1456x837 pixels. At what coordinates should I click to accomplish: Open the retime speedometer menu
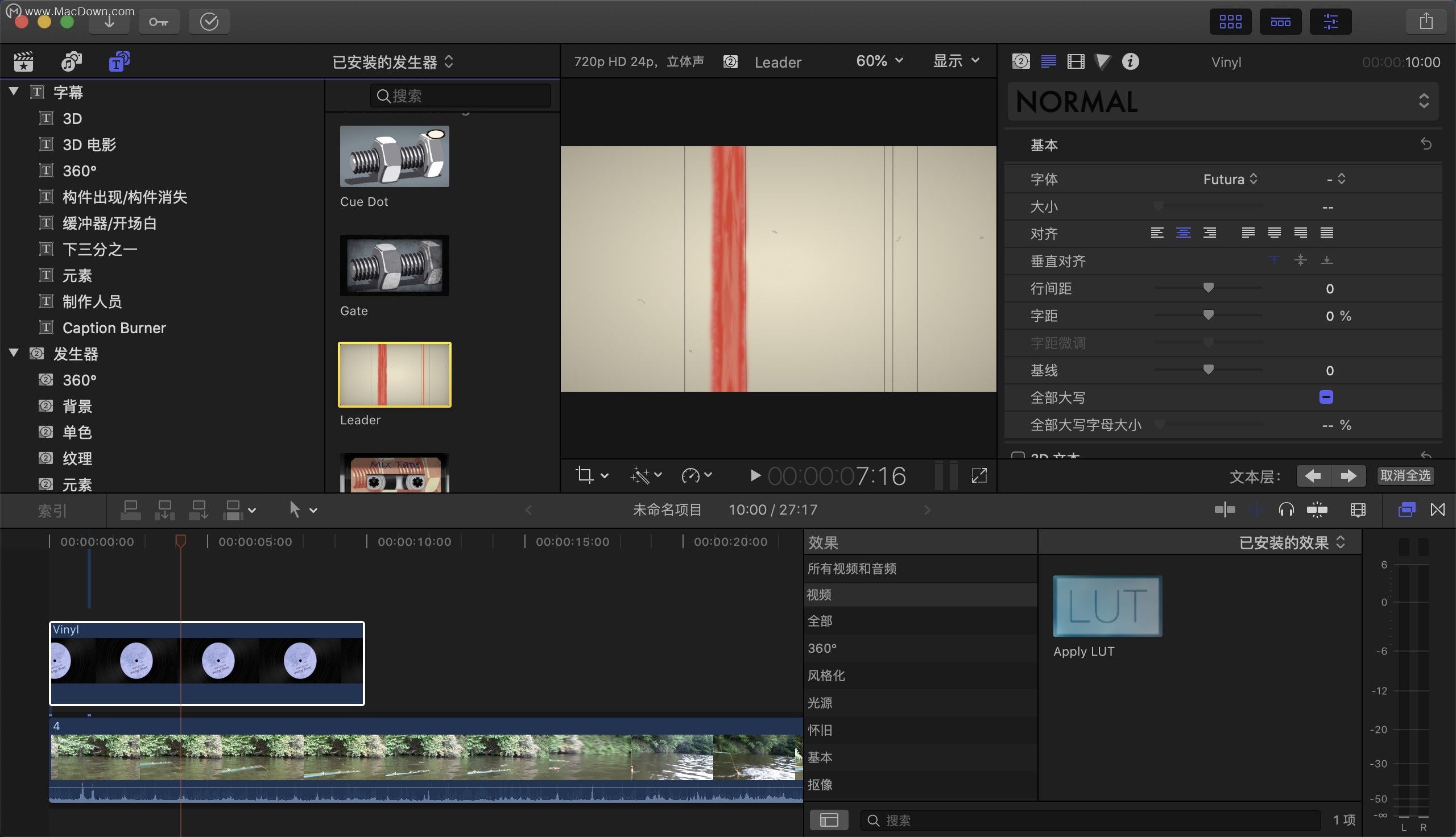point(696,476)
